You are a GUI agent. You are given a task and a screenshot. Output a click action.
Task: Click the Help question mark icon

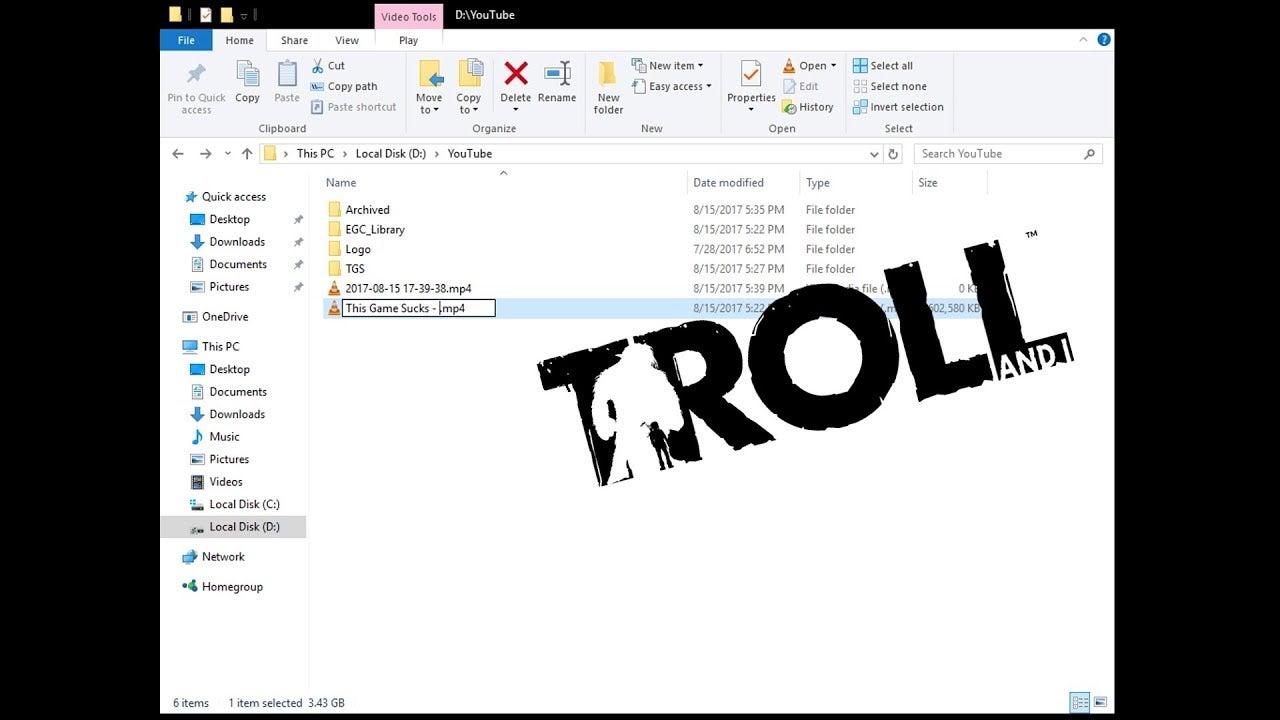(x=1104, y=40)
